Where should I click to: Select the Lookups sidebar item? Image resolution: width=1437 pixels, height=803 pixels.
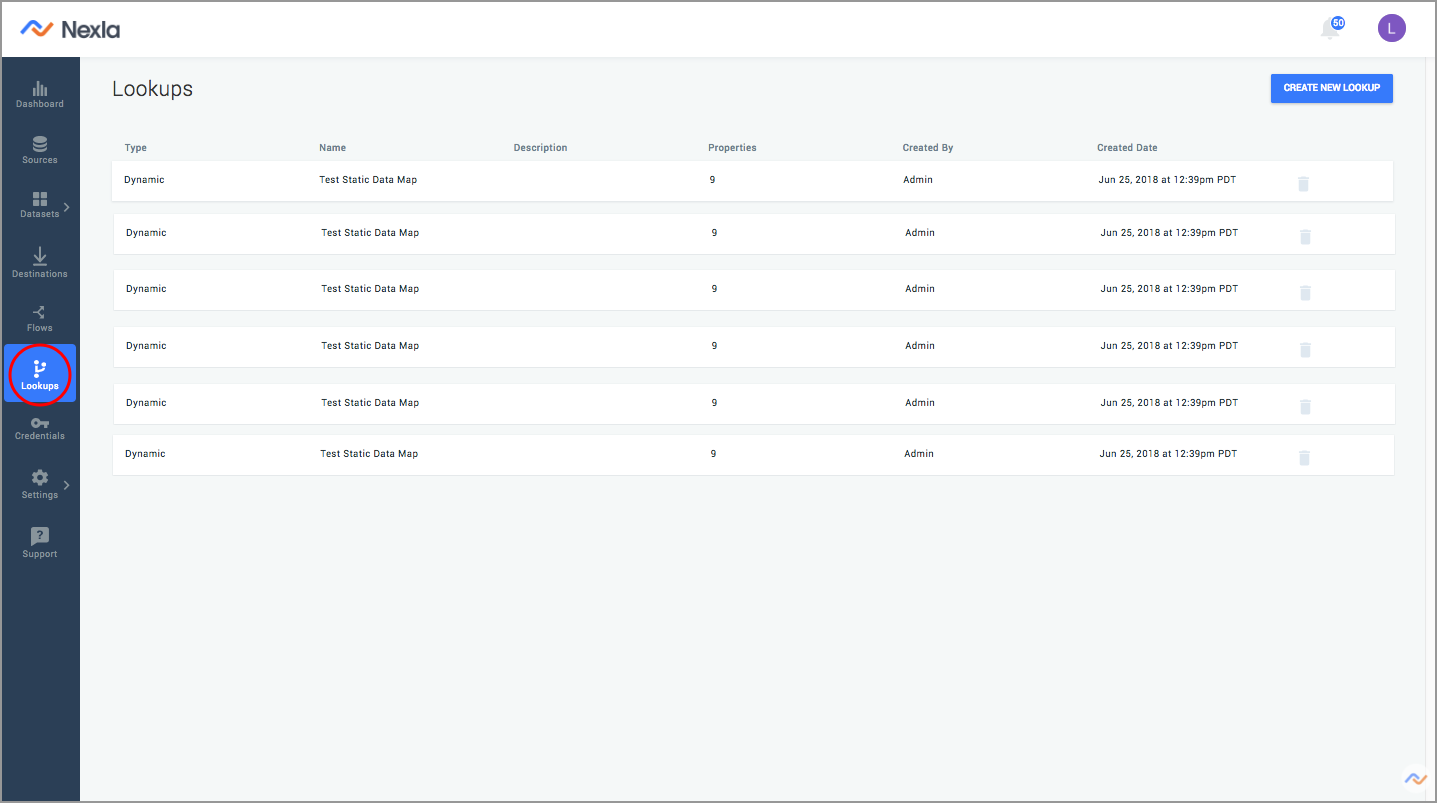click(x=40, y=374)
